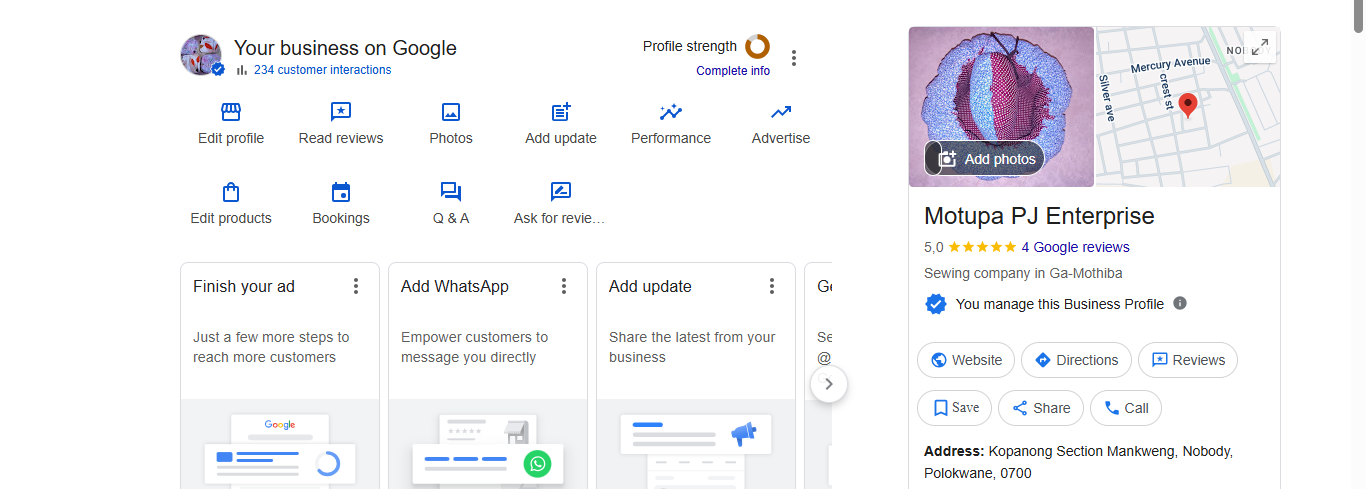Screen dimensions: 1366x489
Task: Open the Edit profile storefront icon
Action: [231, 112]
